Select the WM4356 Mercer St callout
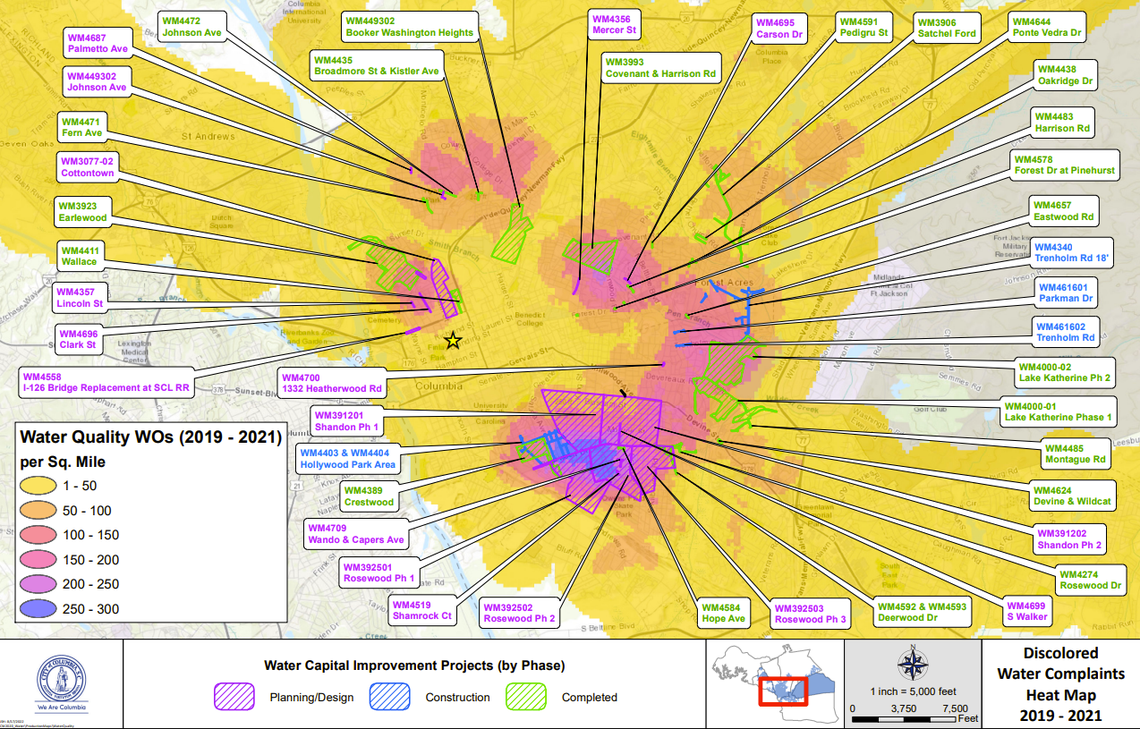Viewport: 1140px width, 729px height. click(x=614, y=23)
